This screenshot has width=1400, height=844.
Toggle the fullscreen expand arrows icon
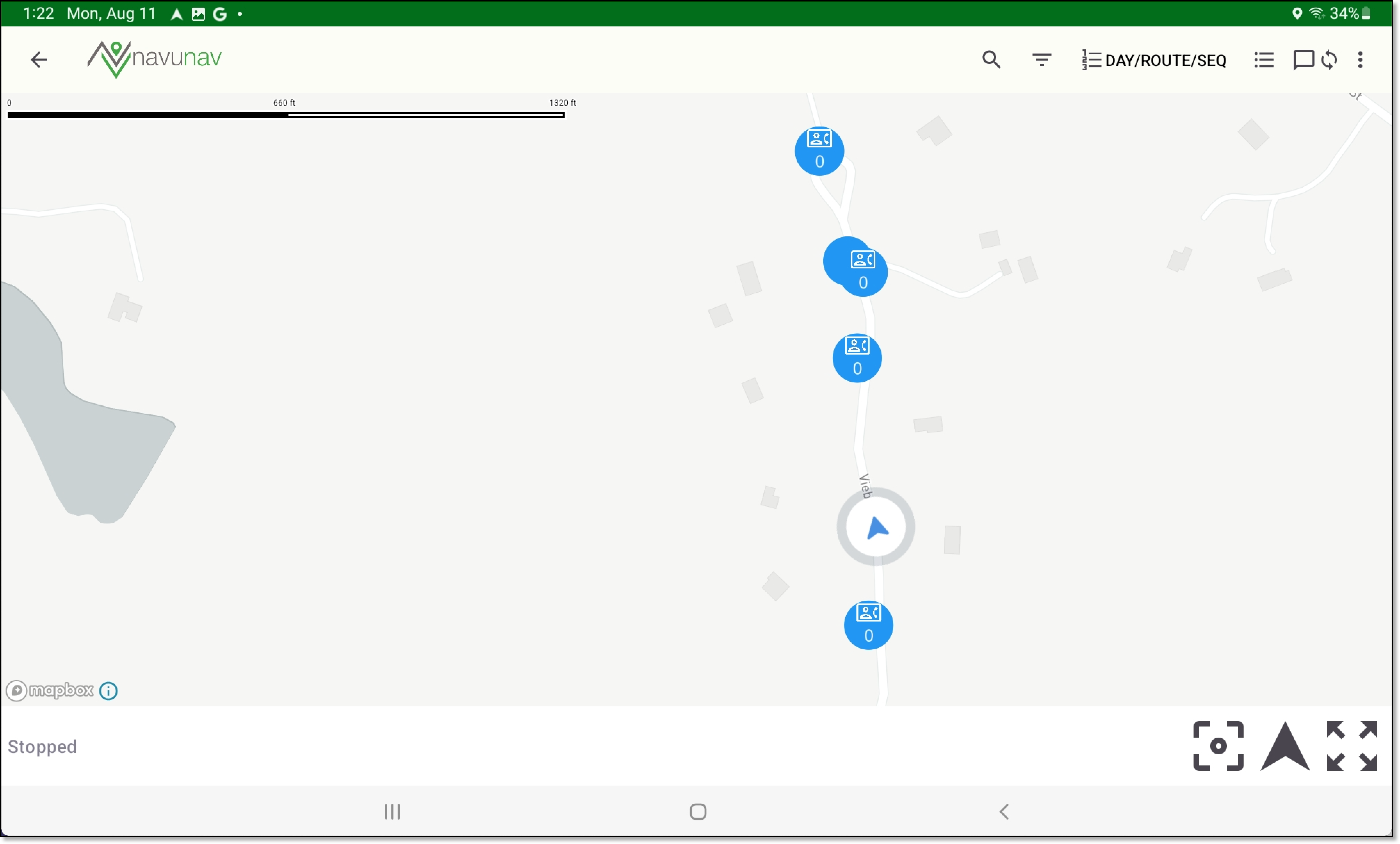(1352, 746)
